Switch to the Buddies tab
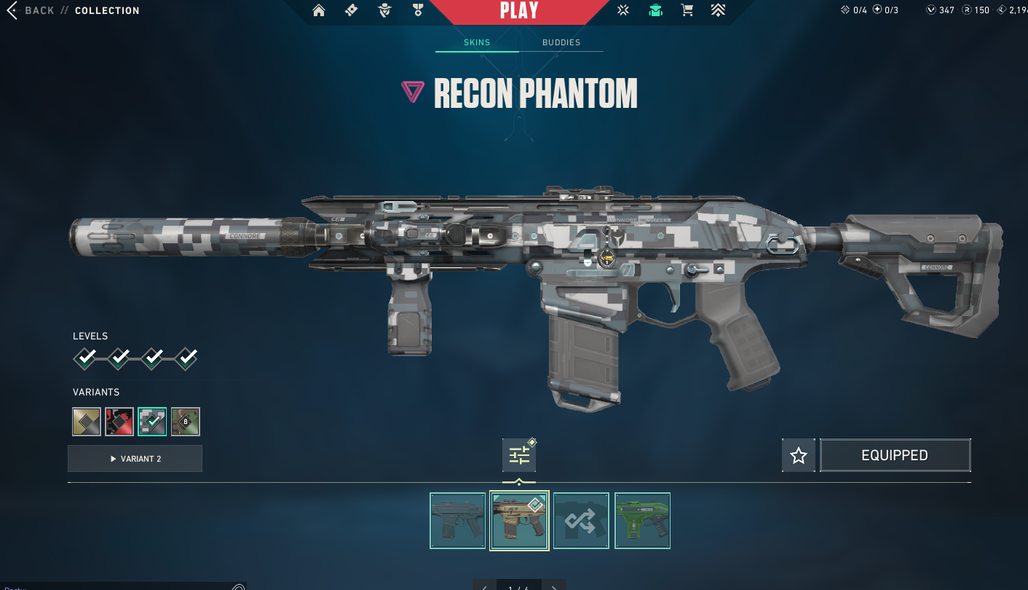Image resolution: width=1028 pixels, height=590 pixels. point(561,43)
